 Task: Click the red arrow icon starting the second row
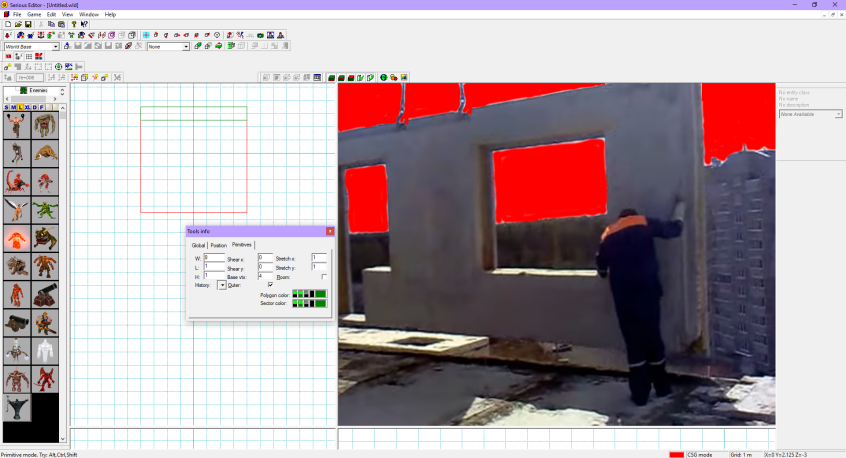[x=8, y=35]
